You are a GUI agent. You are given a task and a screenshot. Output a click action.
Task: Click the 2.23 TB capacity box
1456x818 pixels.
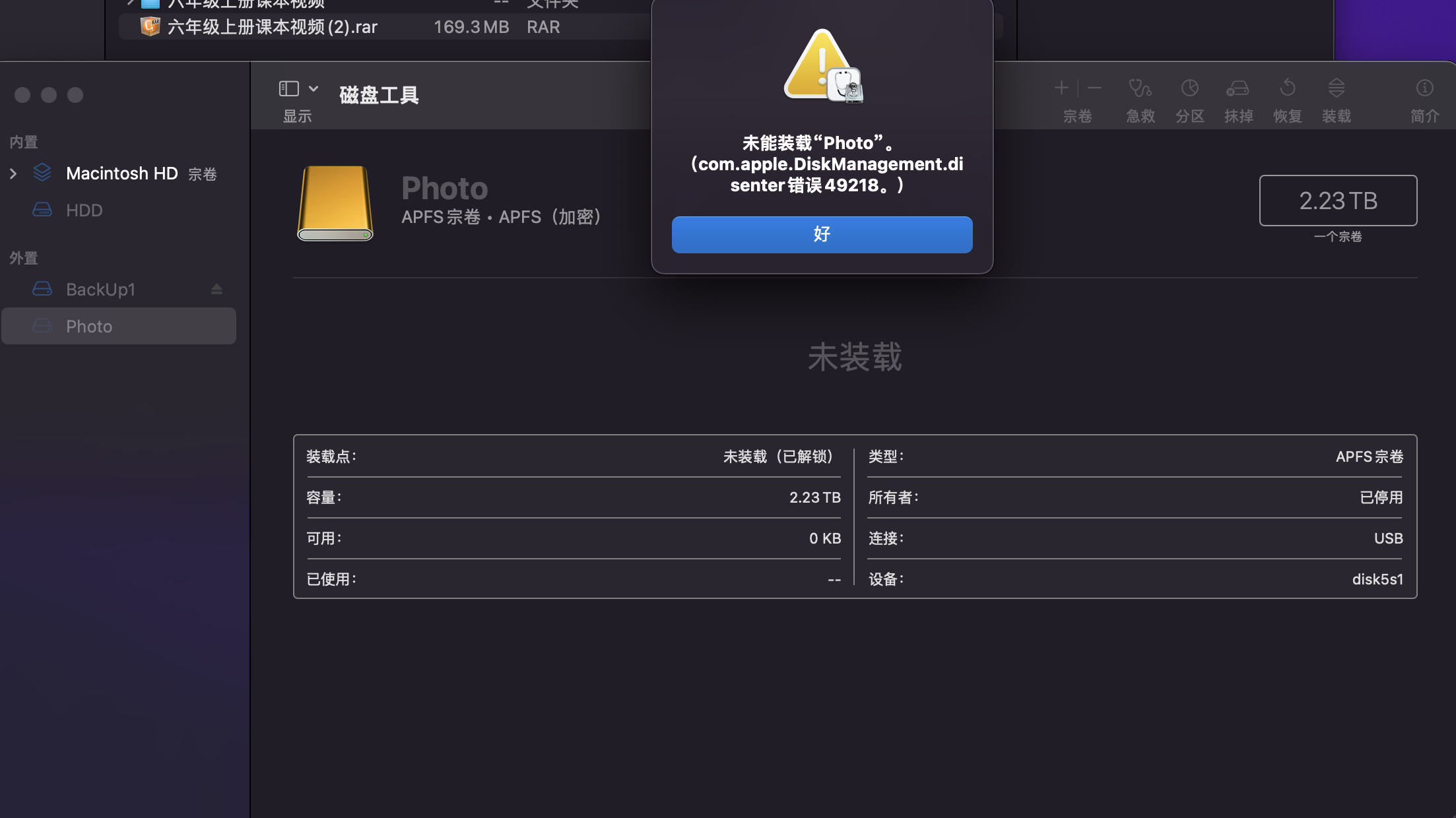tap(1338, 201)
